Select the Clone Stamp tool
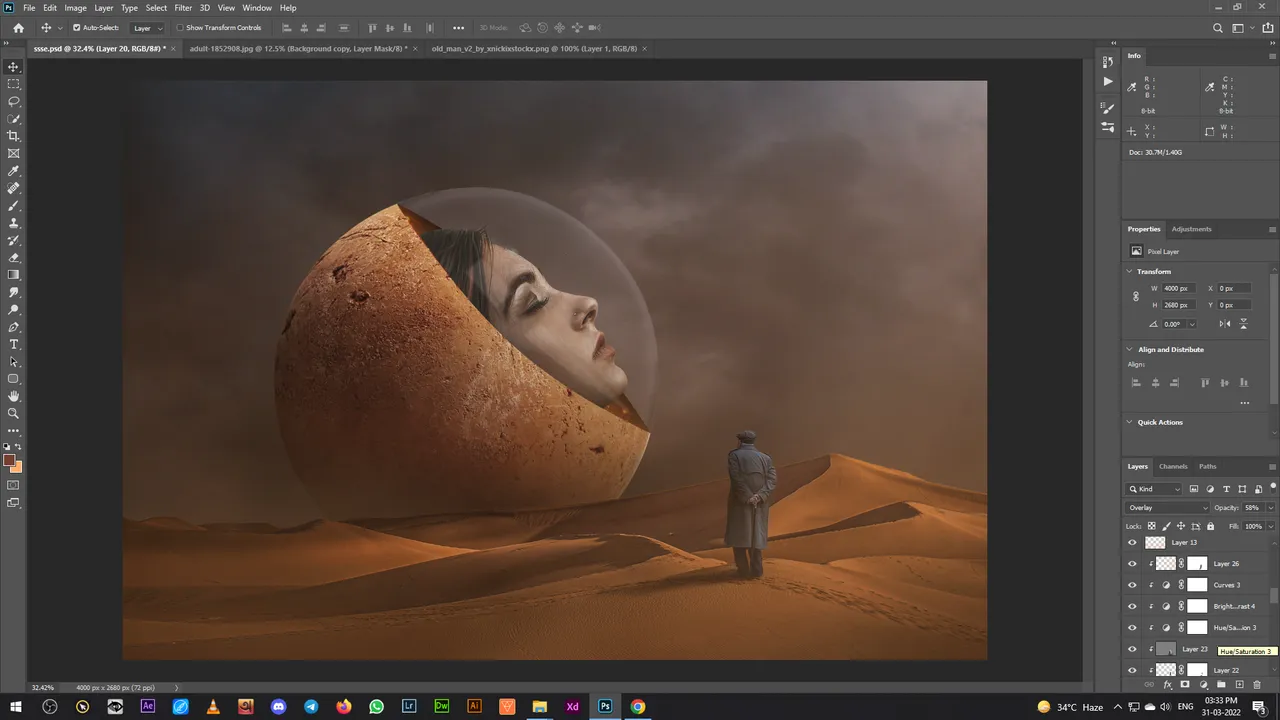 (x=13, y=223)
